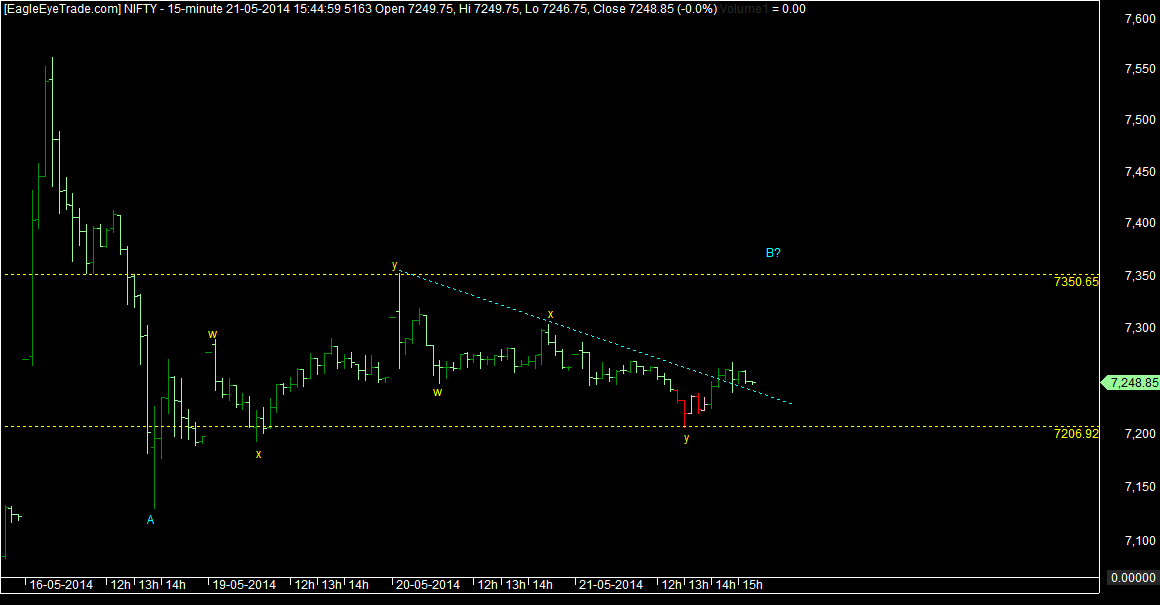Screen dimensions: 1160x605
Task: Click the 0.00000 value below price axis
Action: click(x=1133, y=578)
